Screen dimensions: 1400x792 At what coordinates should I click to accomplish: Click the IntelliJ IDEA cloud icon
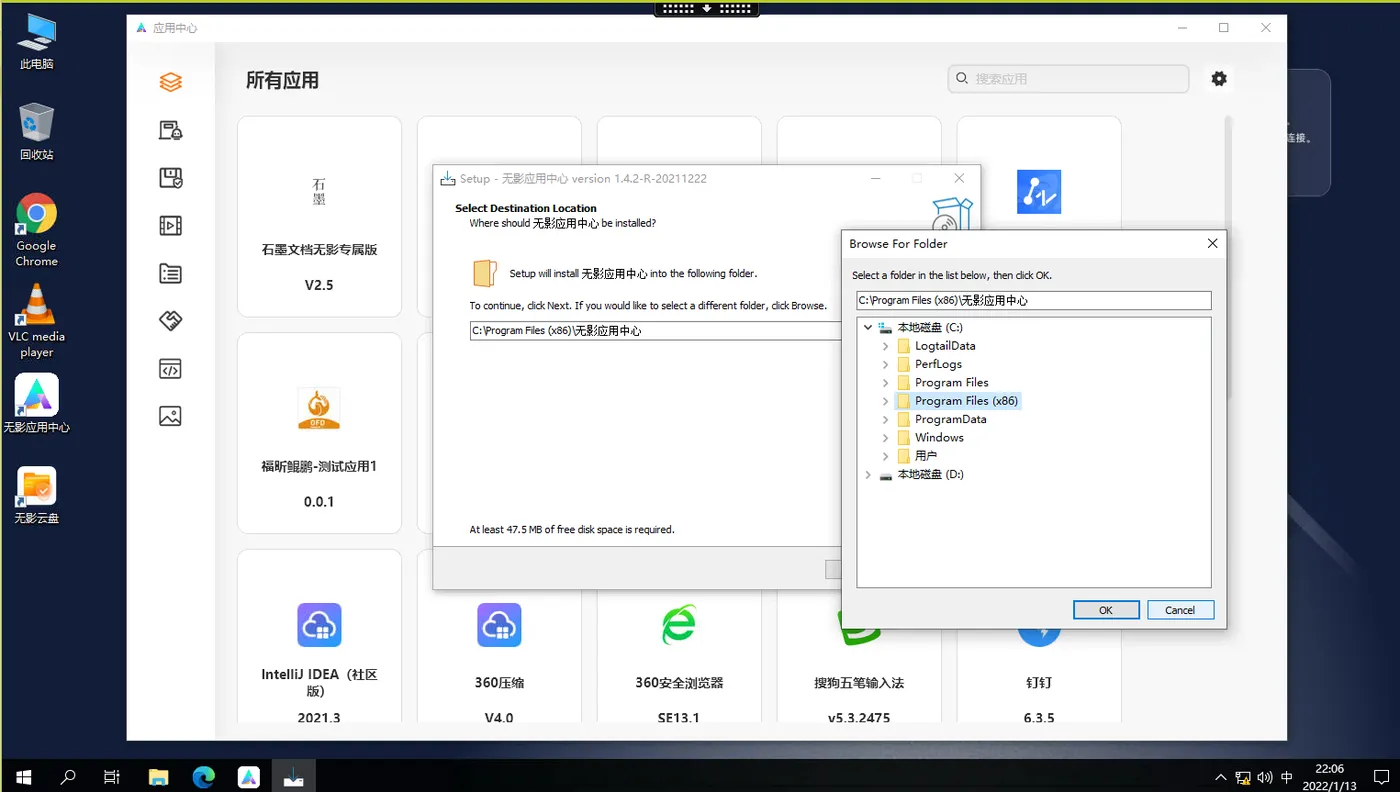click(319, 625)
